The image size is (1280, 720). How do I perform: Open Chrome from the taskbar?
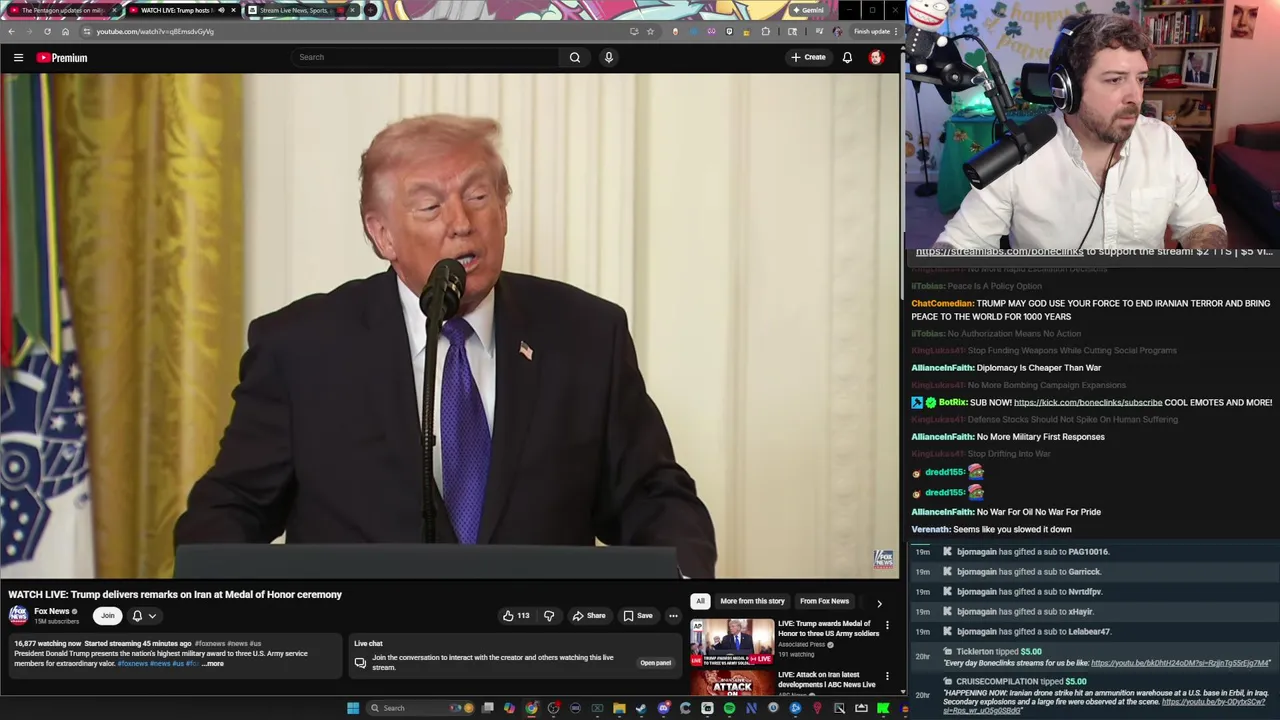pos(531,708)
